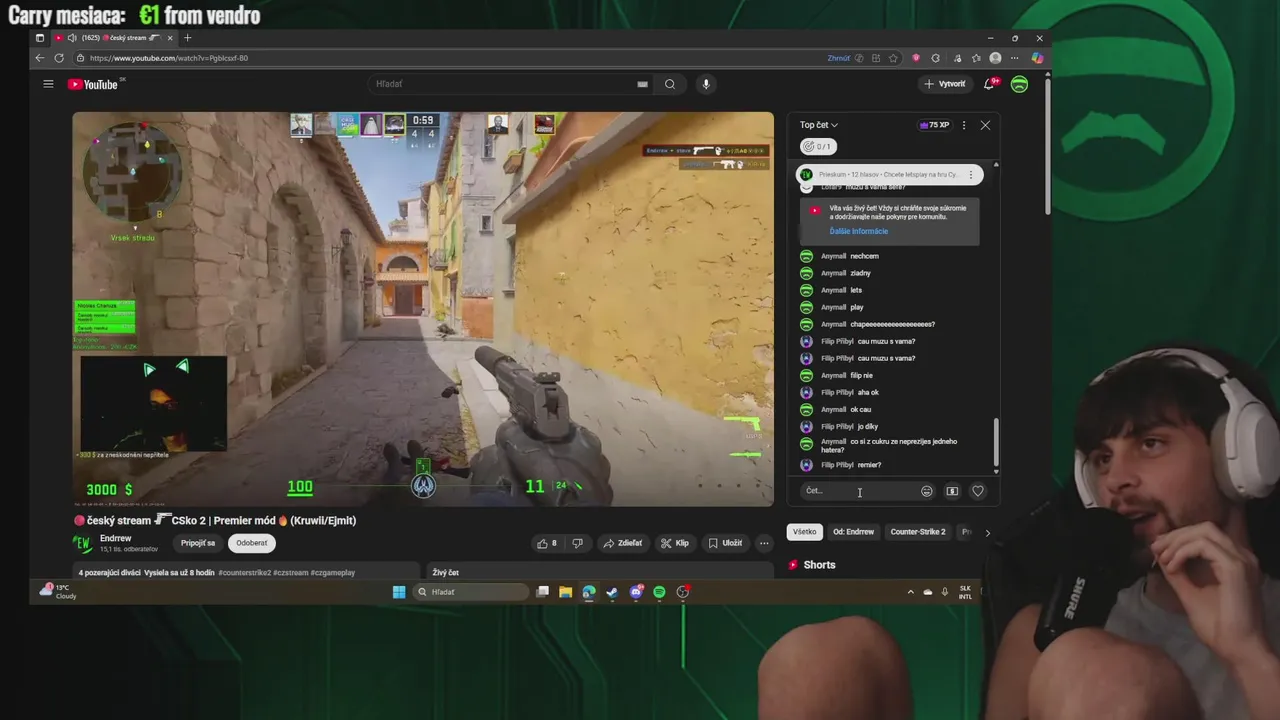Add page to favorites star icon
This screenshot has height=720, width=1280.
893,58
